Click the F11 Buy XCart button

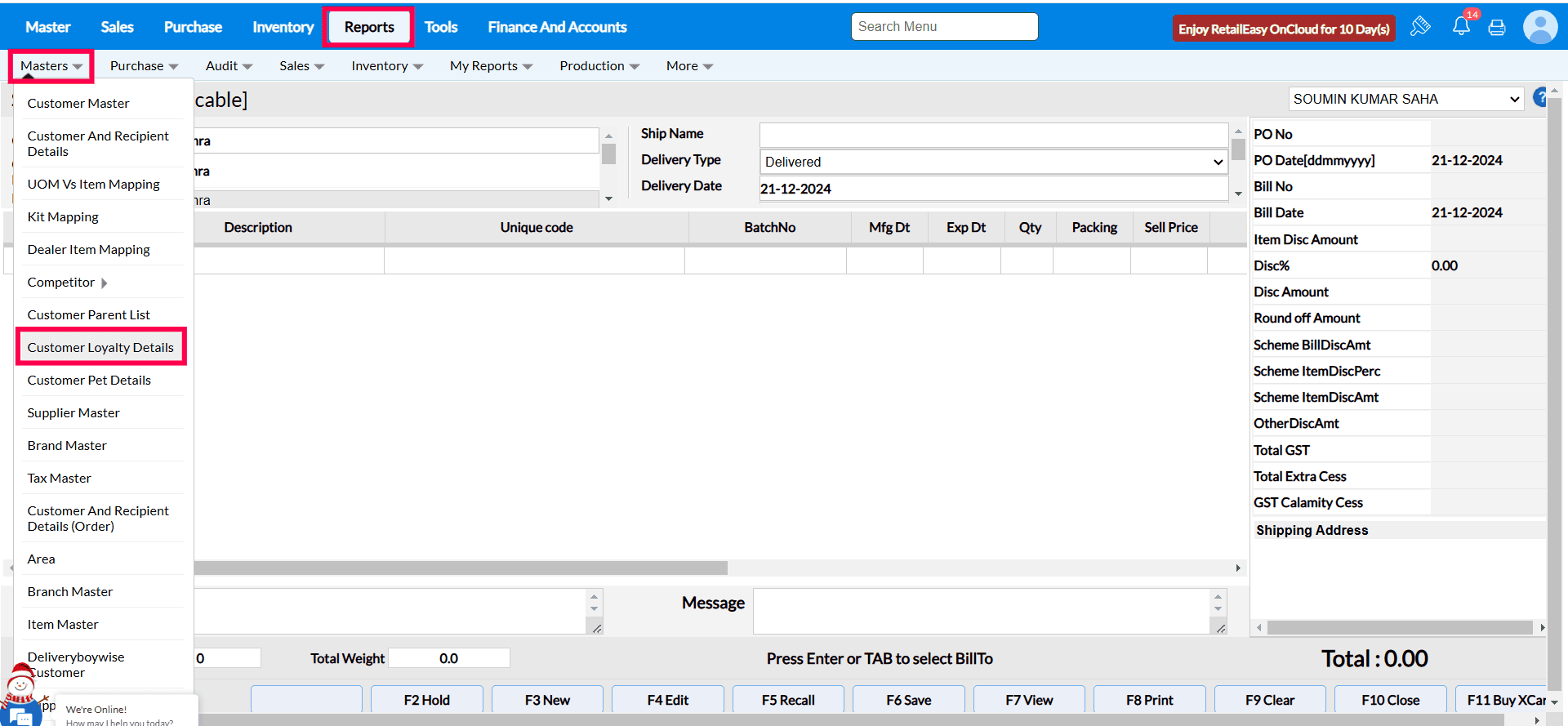click(x=1501, y=700)
